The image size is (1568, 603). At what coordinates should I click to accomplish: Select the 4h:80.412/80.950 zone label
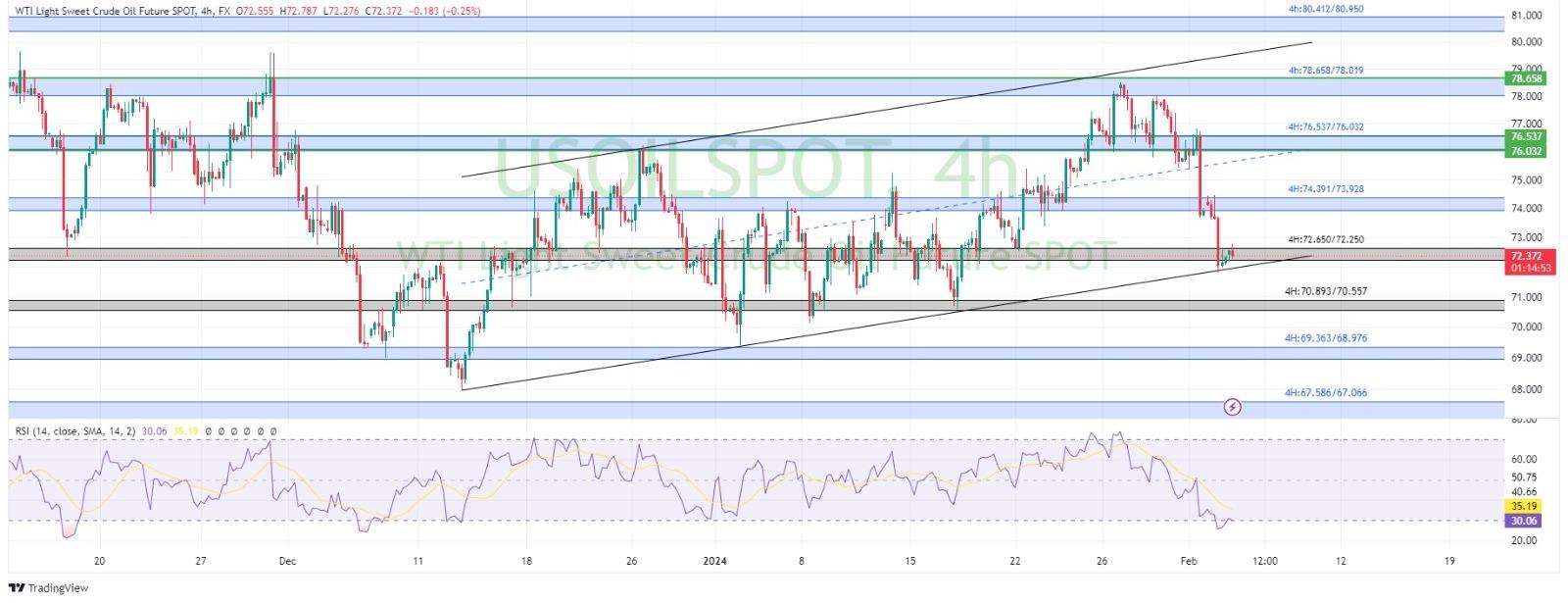click(x=1326, y=8)
